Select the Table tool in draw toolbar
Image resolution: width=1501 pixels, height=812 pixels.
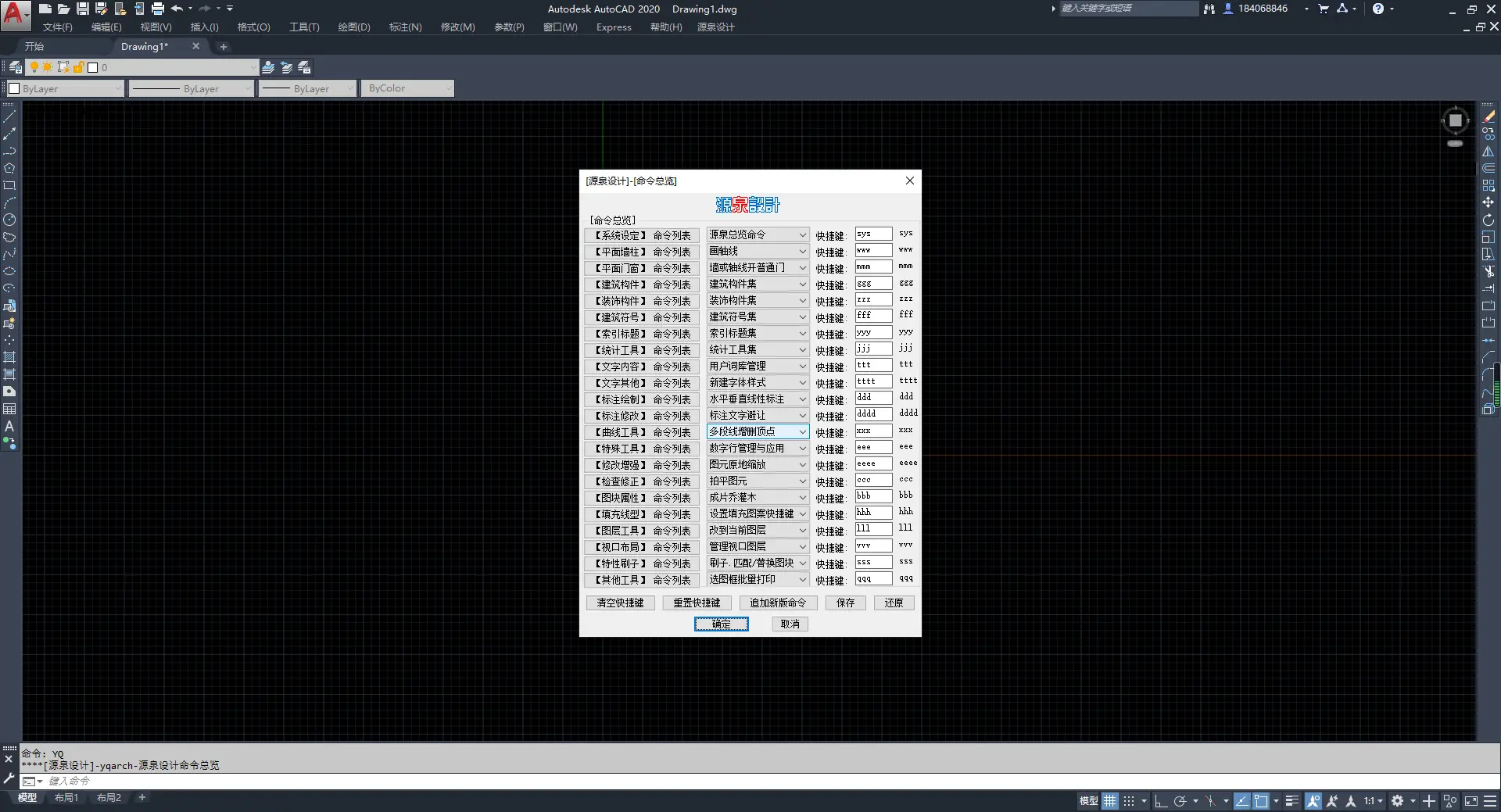click(x=9, y=409)
